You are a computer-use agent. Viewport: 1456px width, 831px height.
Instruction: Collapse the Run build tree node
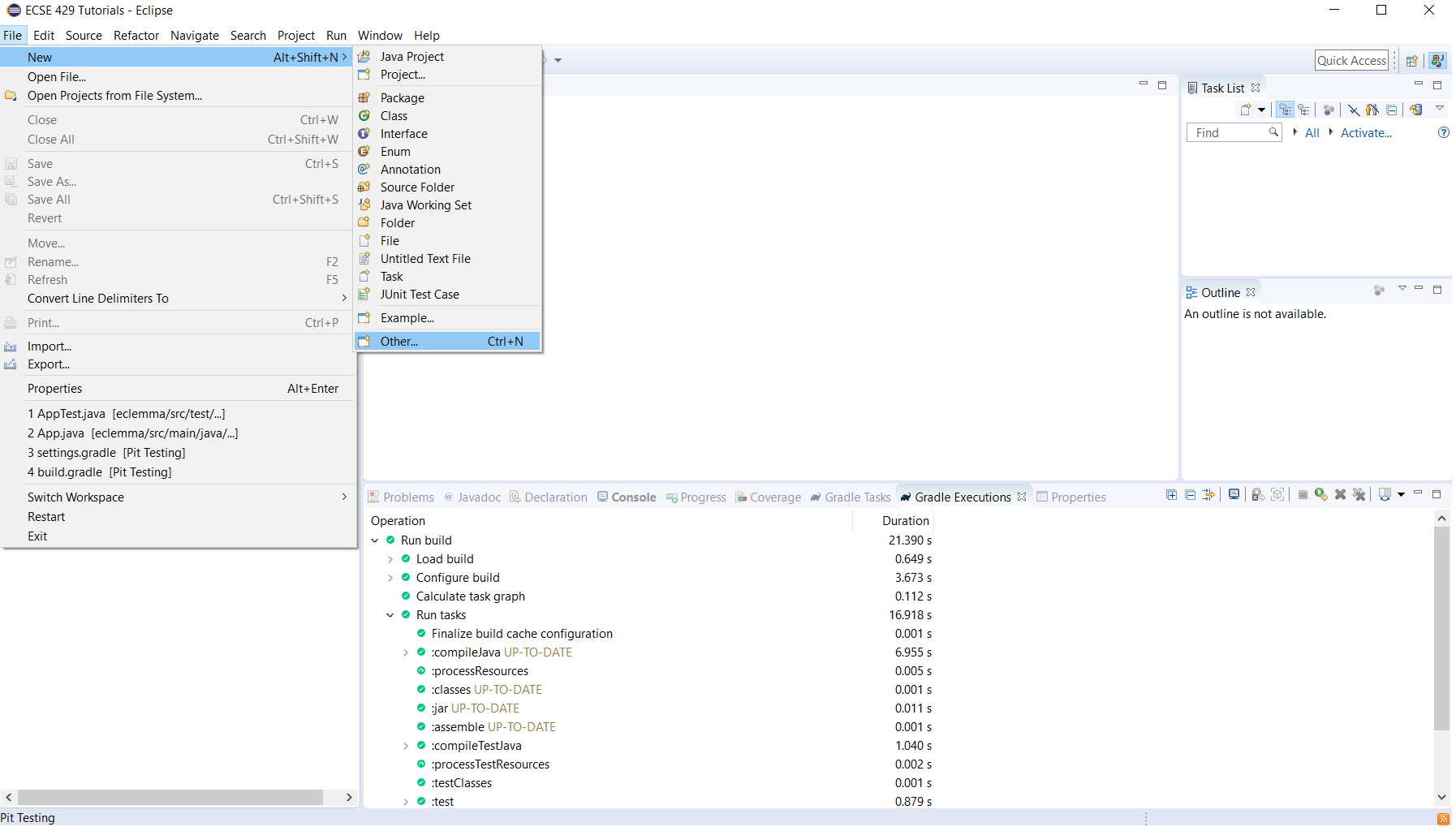coord(375,540)
